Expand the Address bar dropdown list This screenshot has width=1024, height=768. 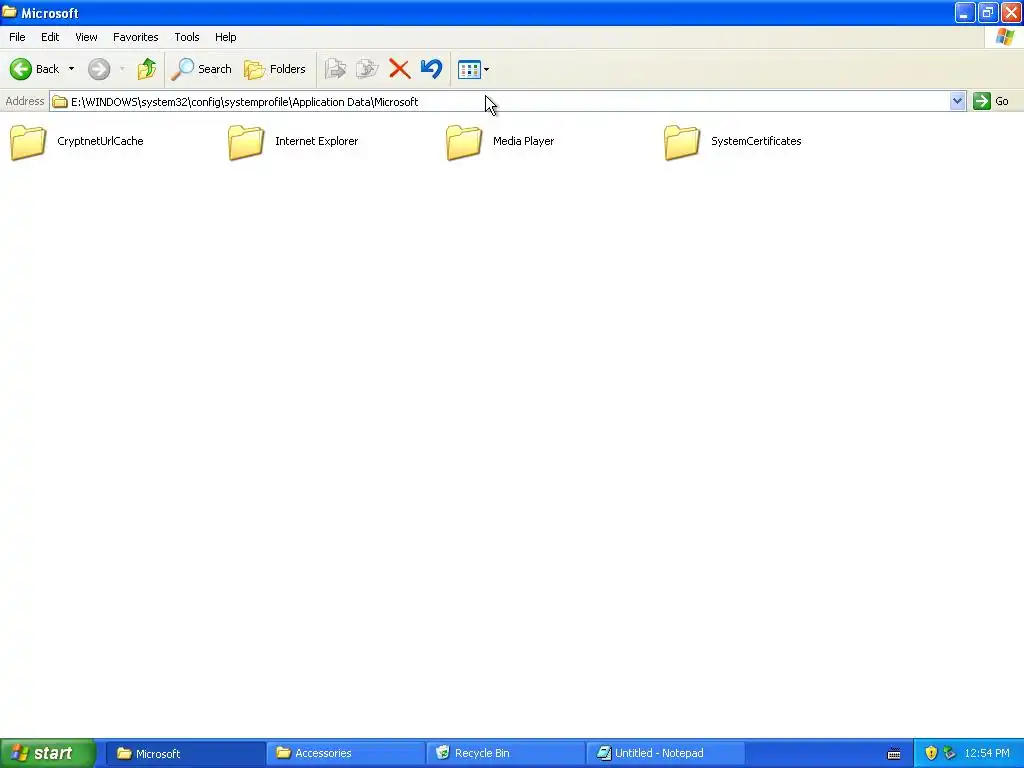click(957, 101)
